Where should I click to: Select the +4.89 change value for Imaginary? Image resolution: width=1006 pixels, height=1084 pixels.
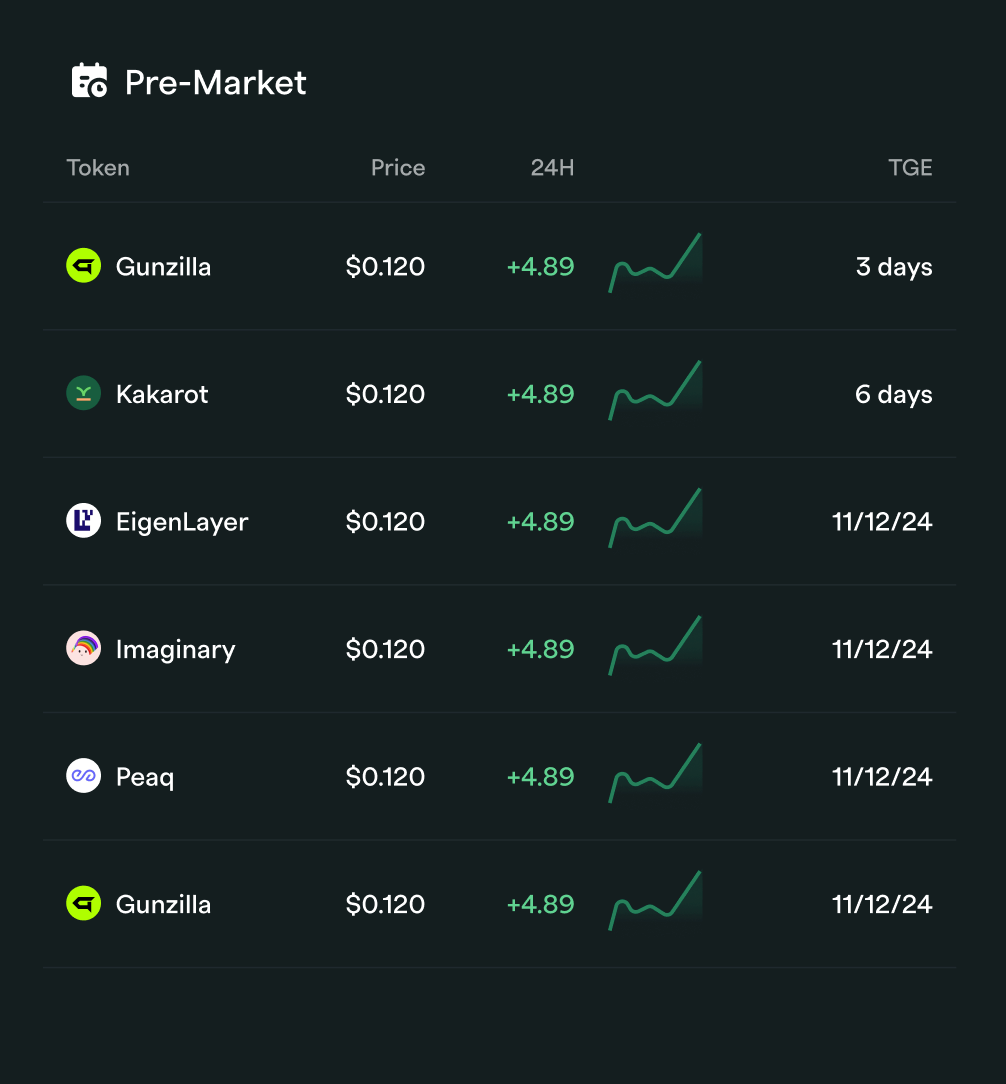(x=540, y=648)
